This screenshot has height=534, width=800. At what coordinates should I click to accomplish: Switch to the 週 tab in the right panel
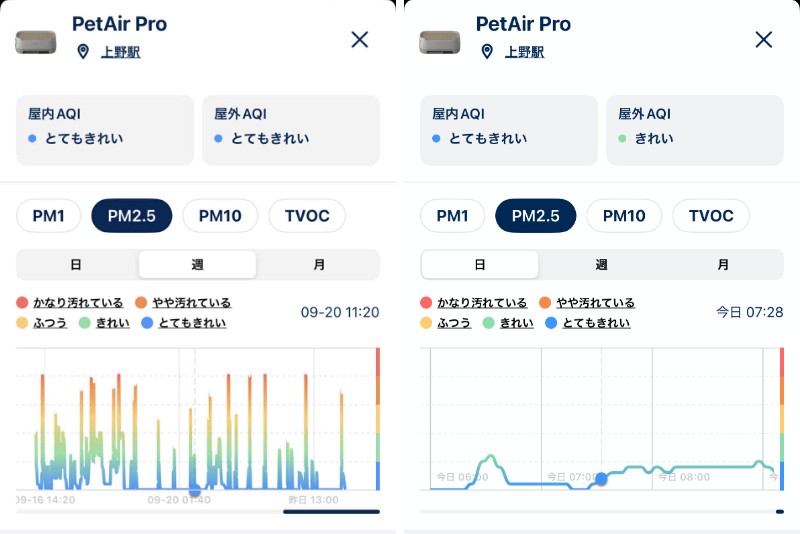click(x=601, y=265)
